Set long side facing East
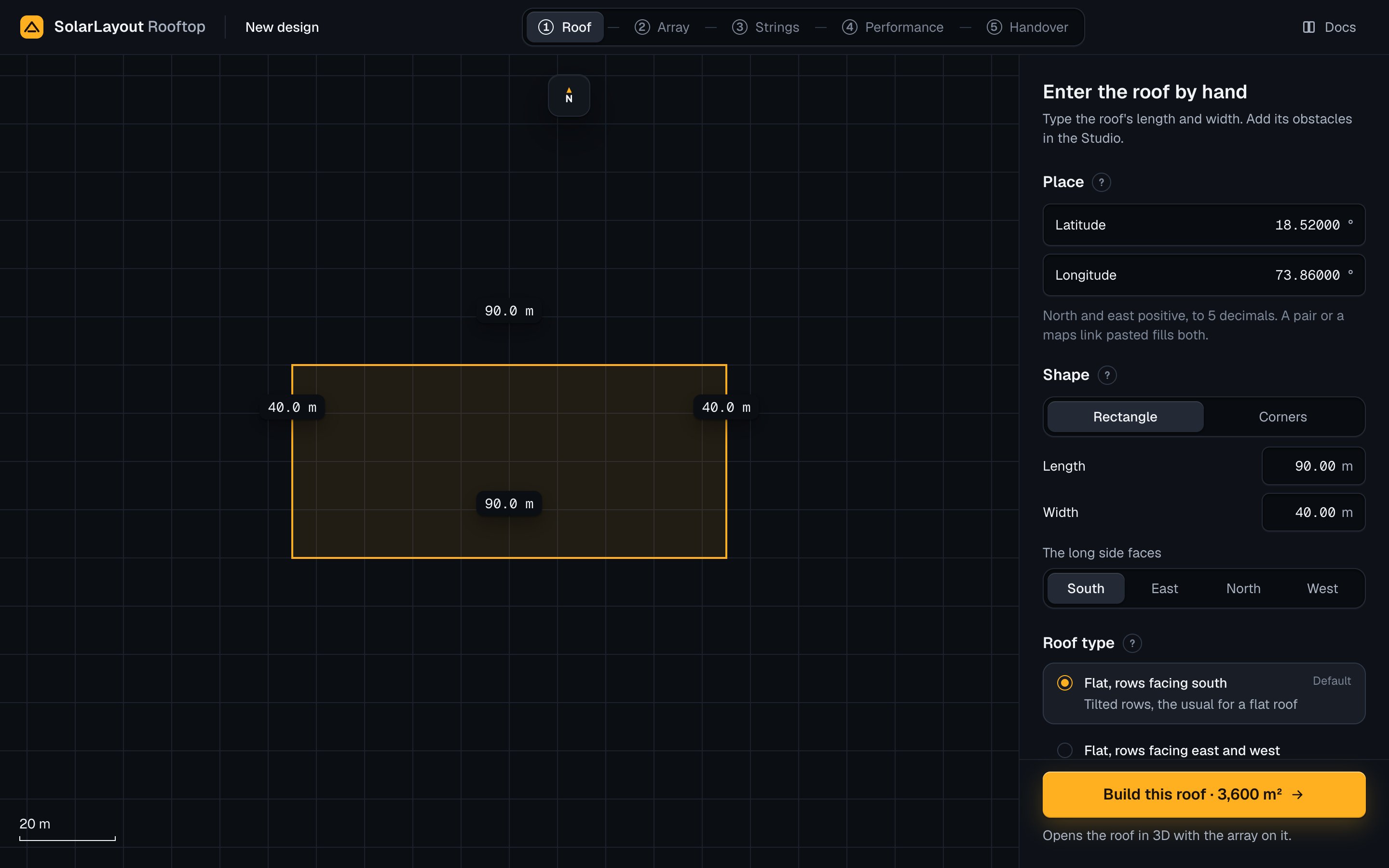 click(x=1165, y=588)
